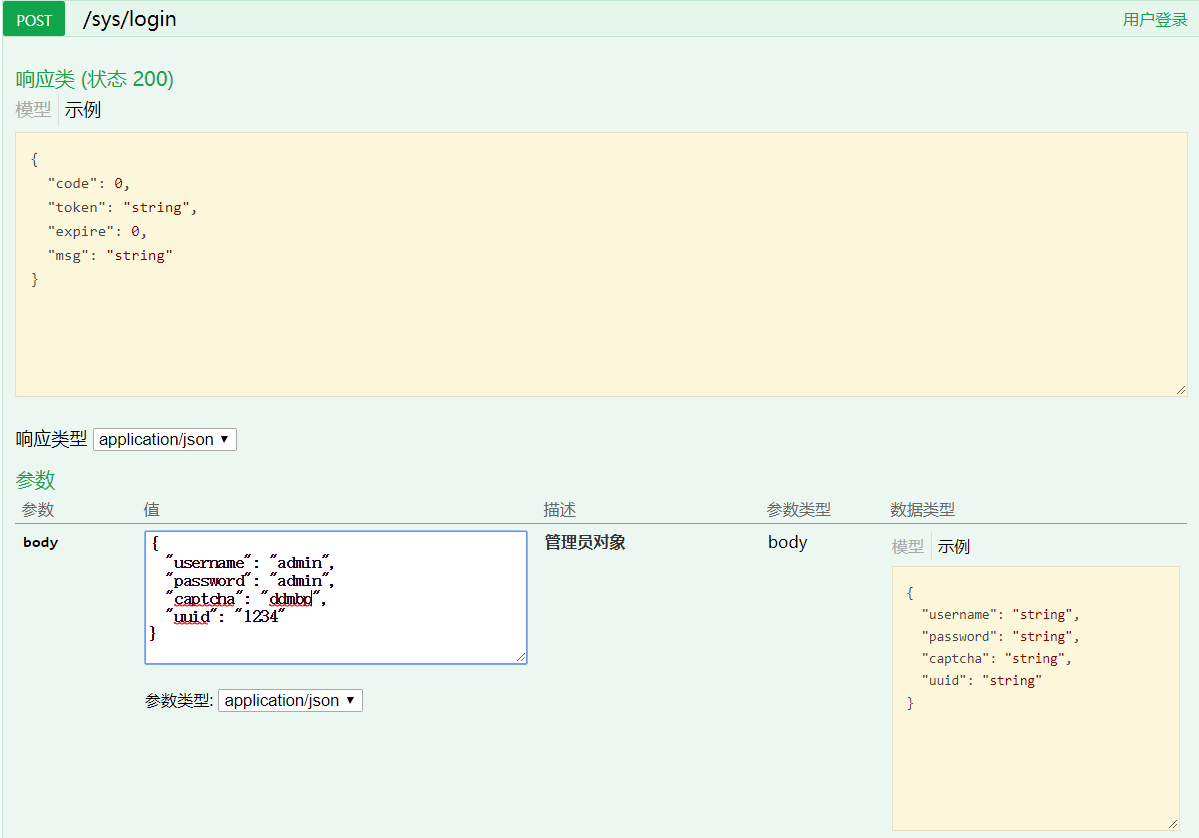
Task: Click the bold body parameter name
Action: pos(40,542)
